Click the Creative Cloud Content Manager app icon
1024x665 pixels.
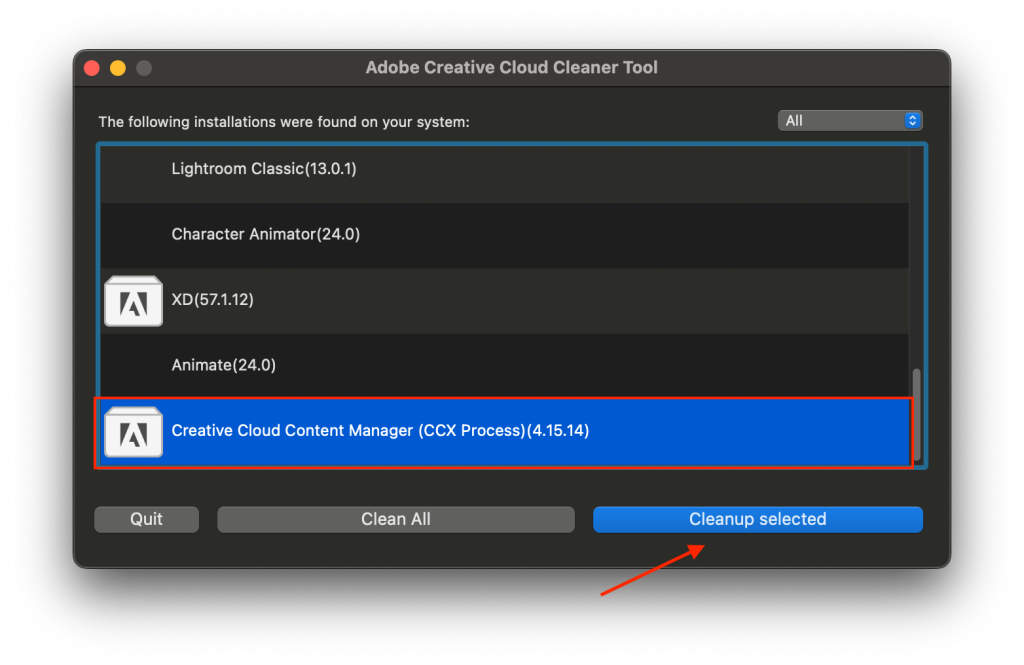[x=133, y=432]
